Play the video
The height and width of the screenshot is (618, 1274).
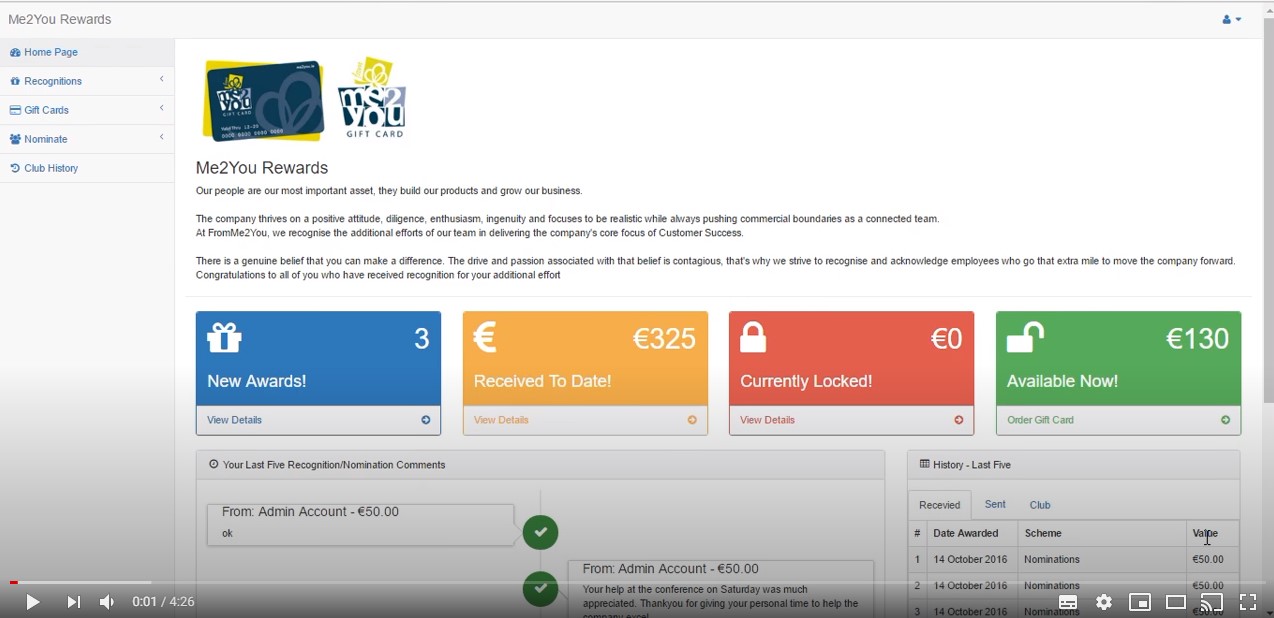[32, 602]
